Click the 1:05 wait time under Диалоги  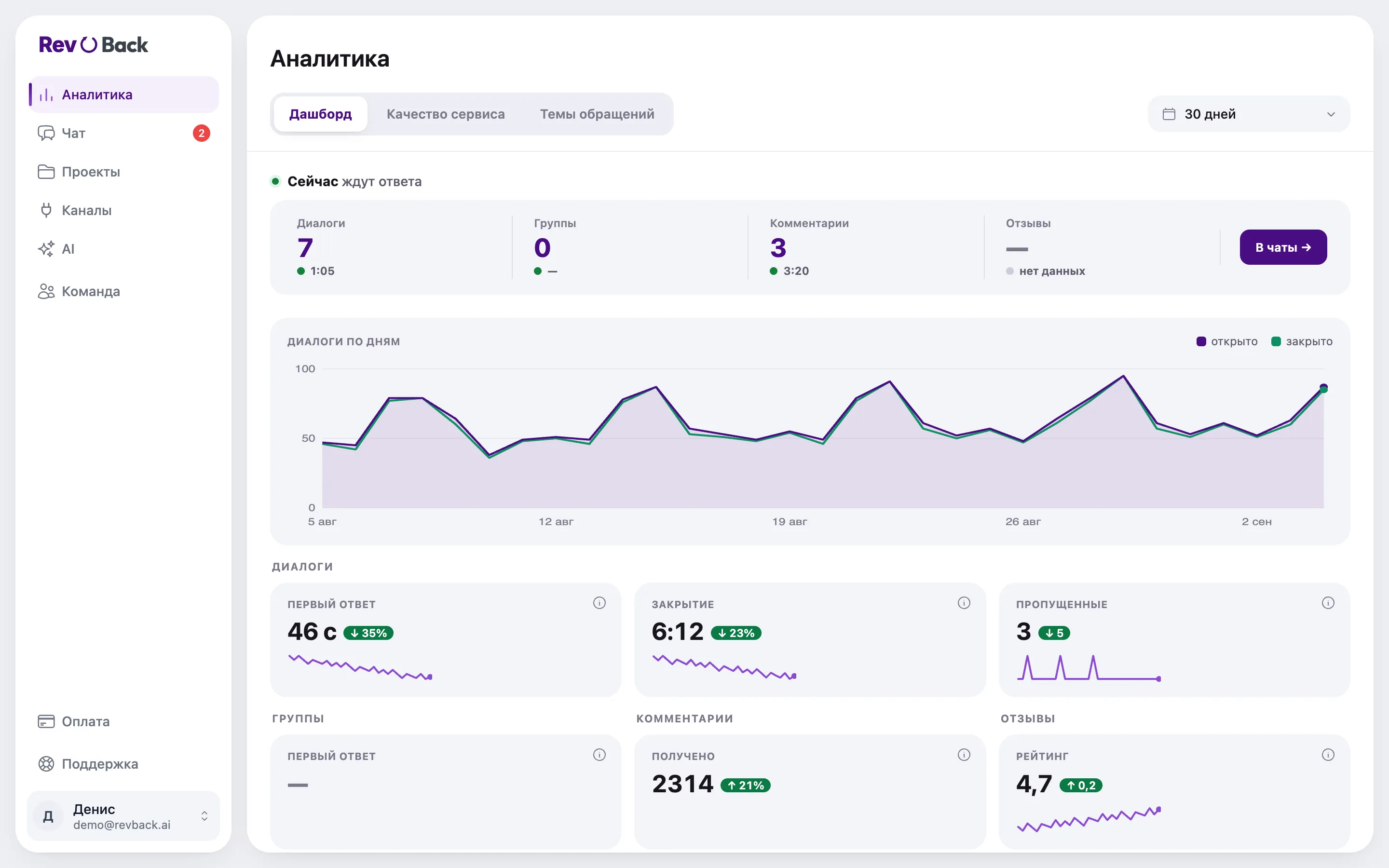point(323,271)
